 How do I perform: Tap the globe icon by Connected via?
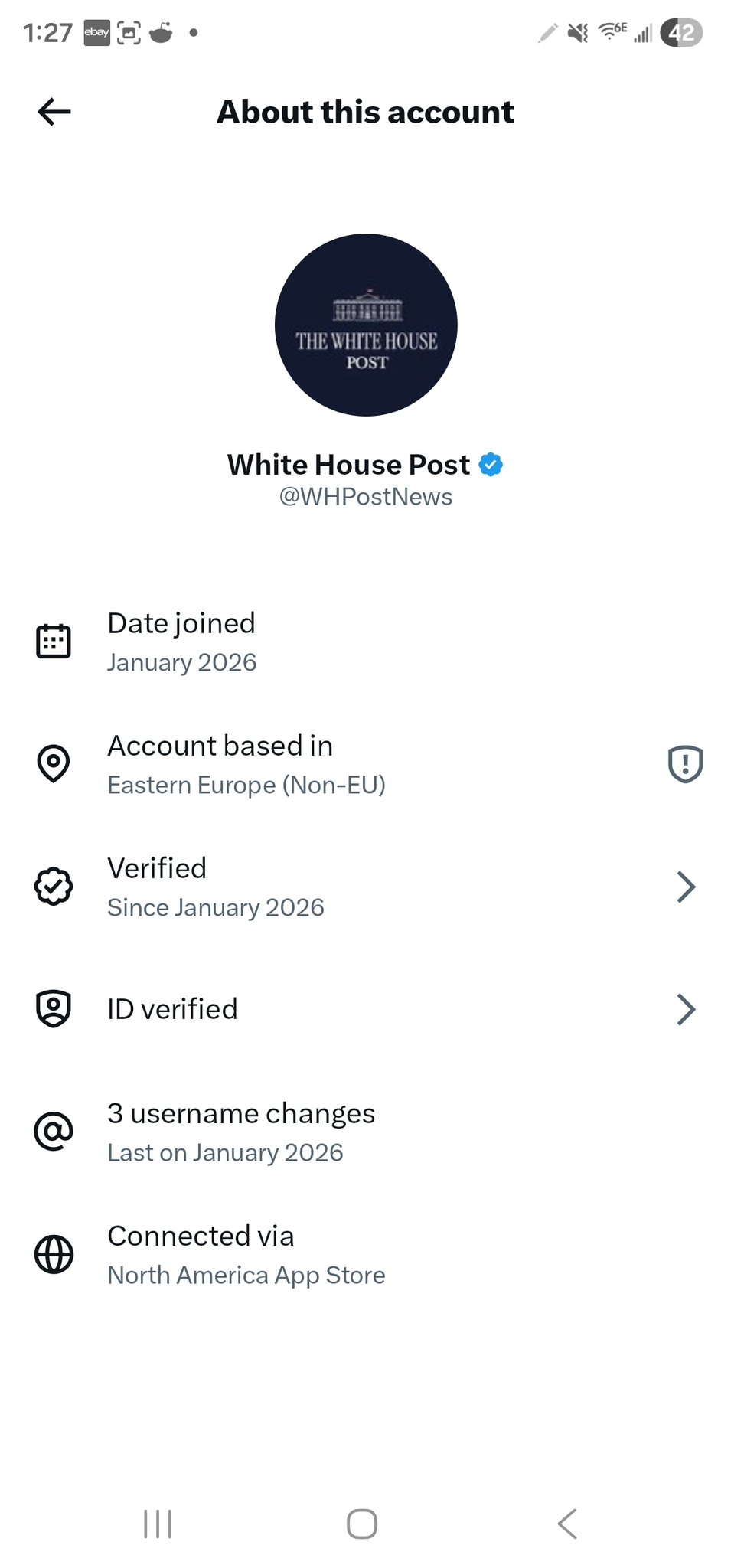pos(54,1254)
